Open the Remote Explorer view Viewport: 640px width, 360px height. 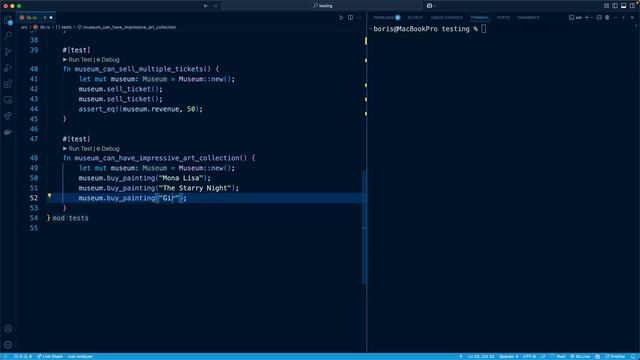(x=8, y=100)
